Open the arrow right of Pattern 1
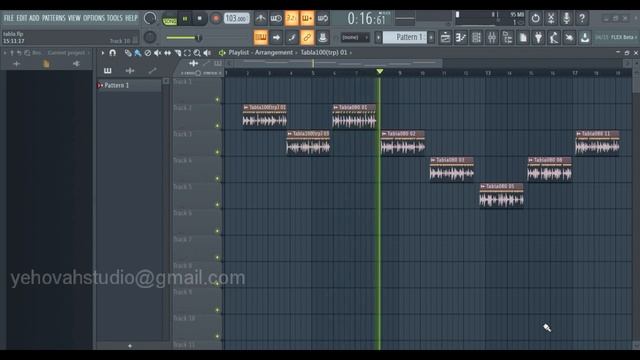The image size is (640, 360). point(431,38)
